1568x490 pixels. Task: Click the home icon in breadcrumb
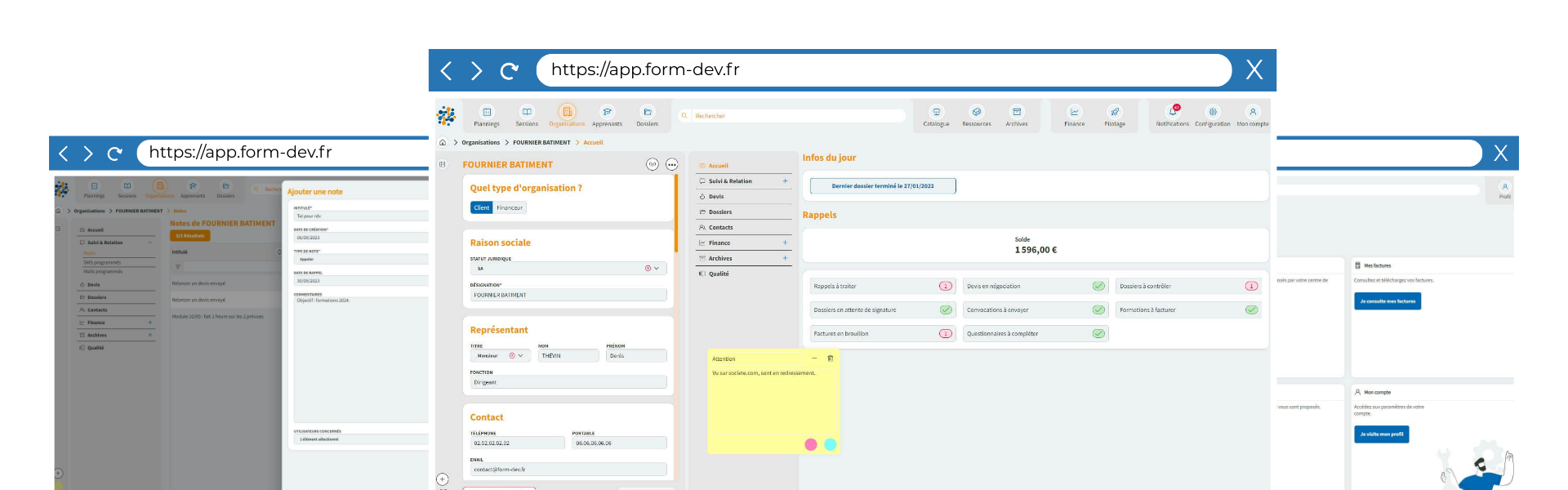coord(443,143)
